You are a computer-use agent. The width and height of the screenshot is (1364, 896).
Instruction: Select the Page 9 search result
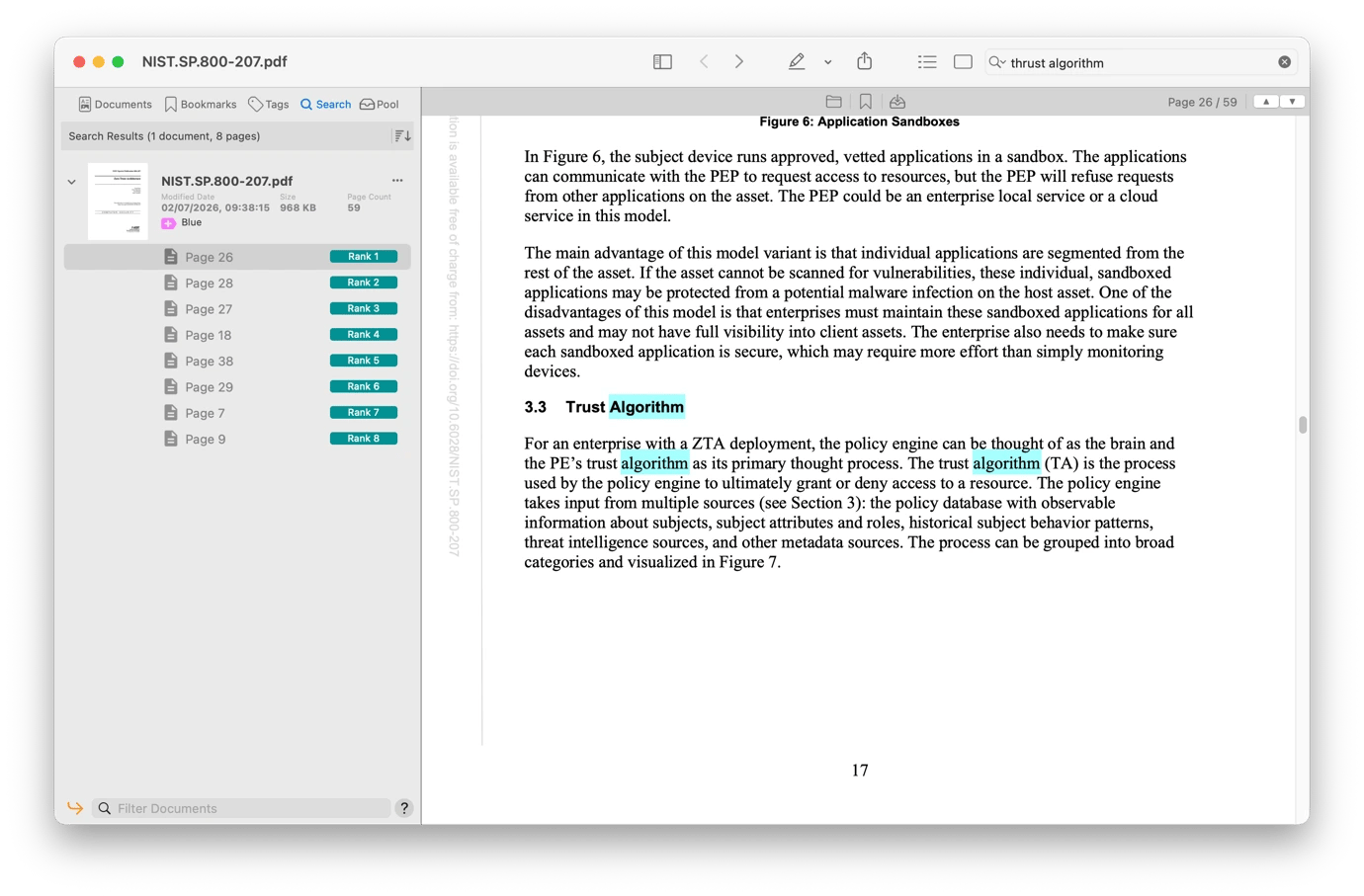[237, 439]
